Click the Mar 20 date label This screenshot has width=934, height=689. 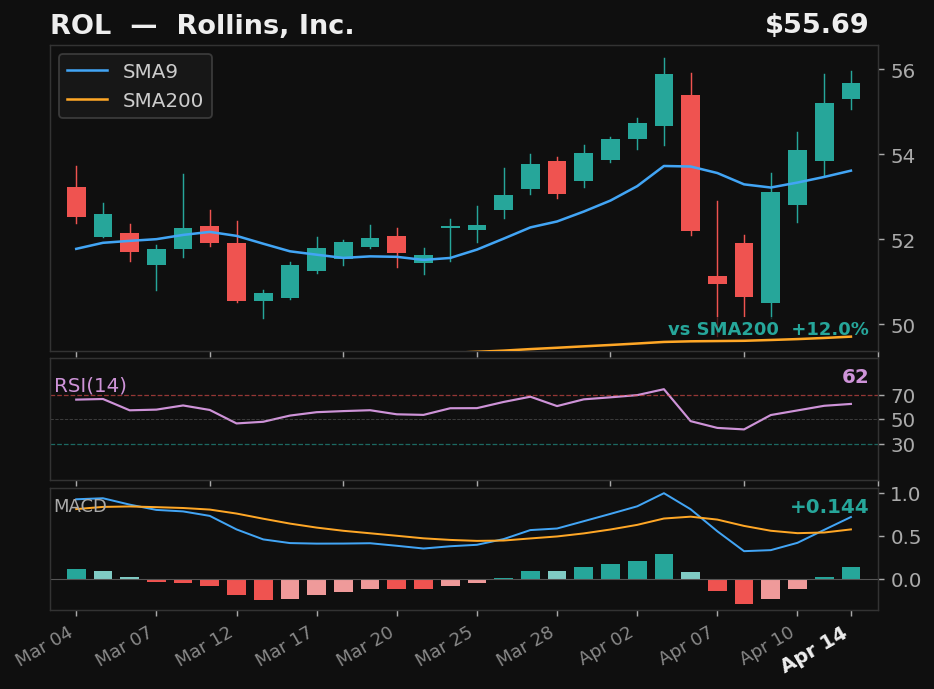(365, 646)
